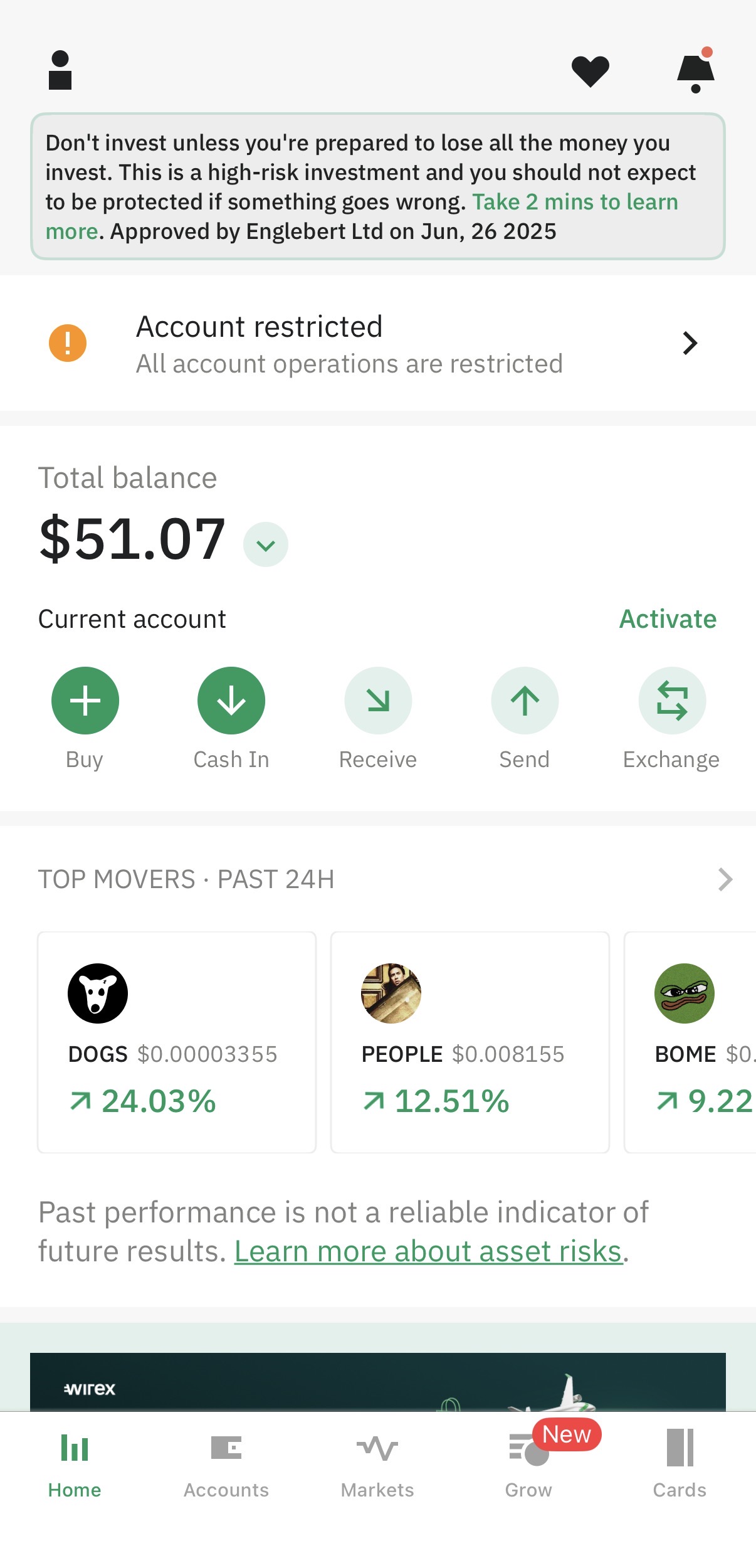Tap the Receive icon

click(378, 700)
